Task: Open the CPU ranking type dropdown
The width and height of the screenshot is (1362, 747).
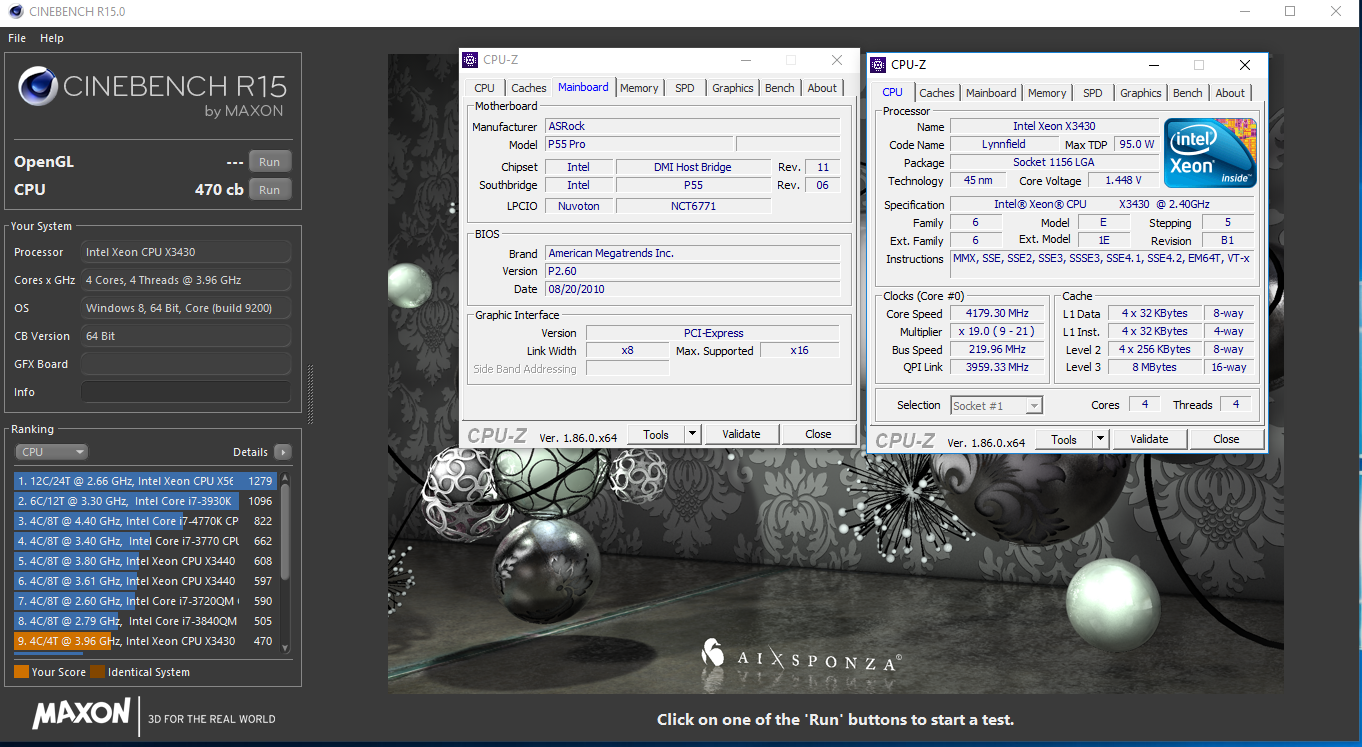Action: click(x=51, y=452)
